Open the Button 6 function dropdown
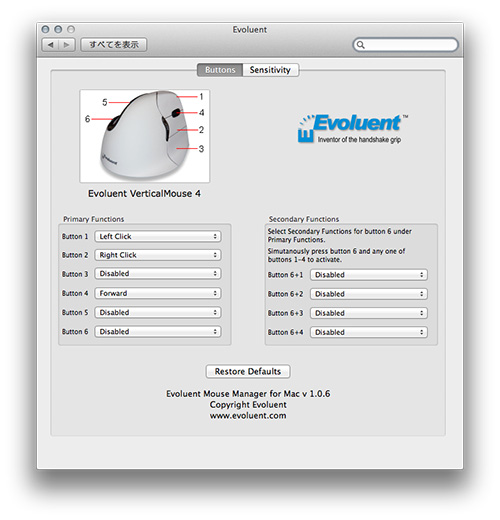Image resolution: width=500 pixels, height=520 pixels. 158,332
